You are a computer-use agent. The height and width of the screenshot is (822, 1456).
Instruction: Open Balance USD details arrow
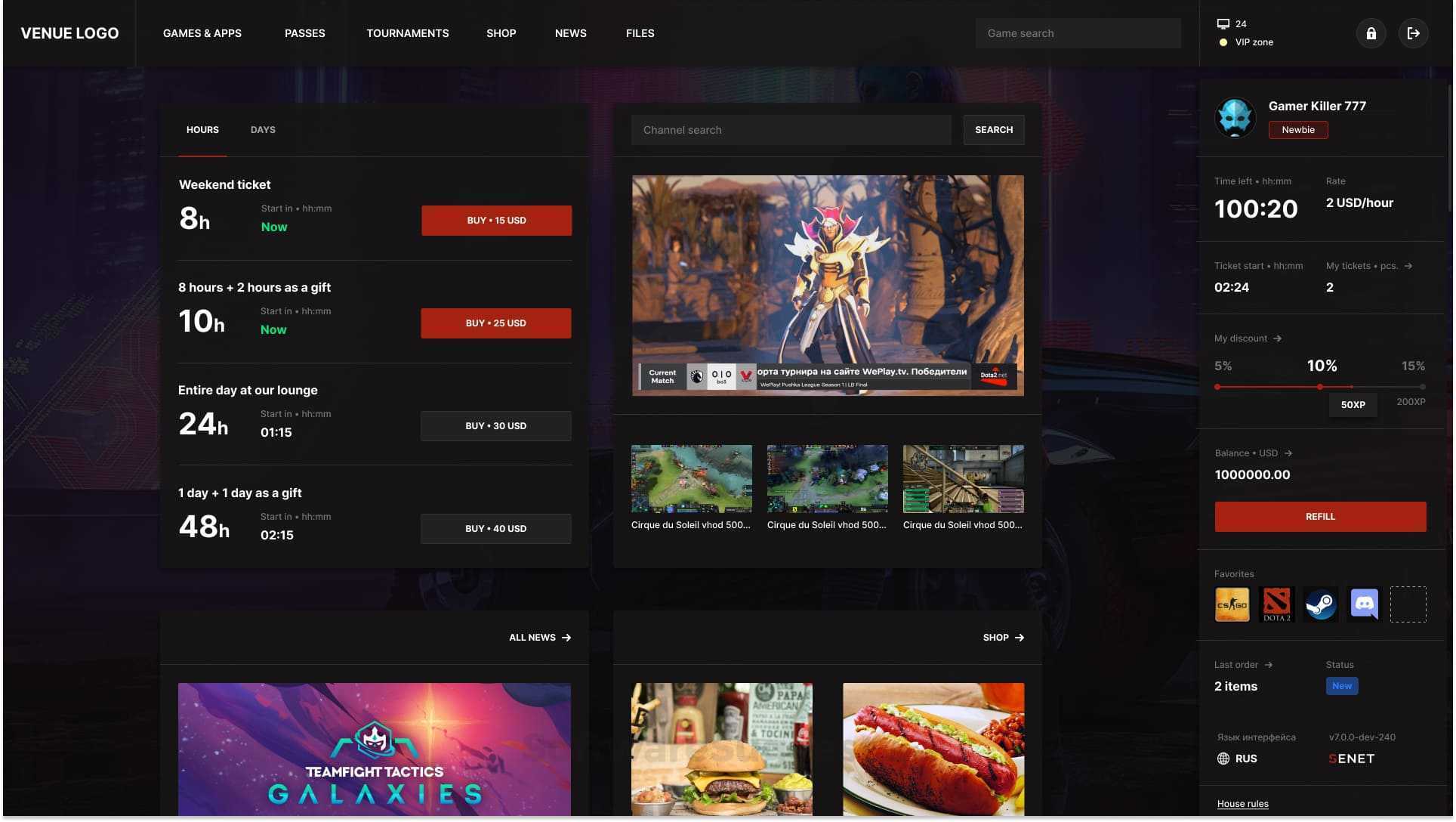tap(1288, 453)
